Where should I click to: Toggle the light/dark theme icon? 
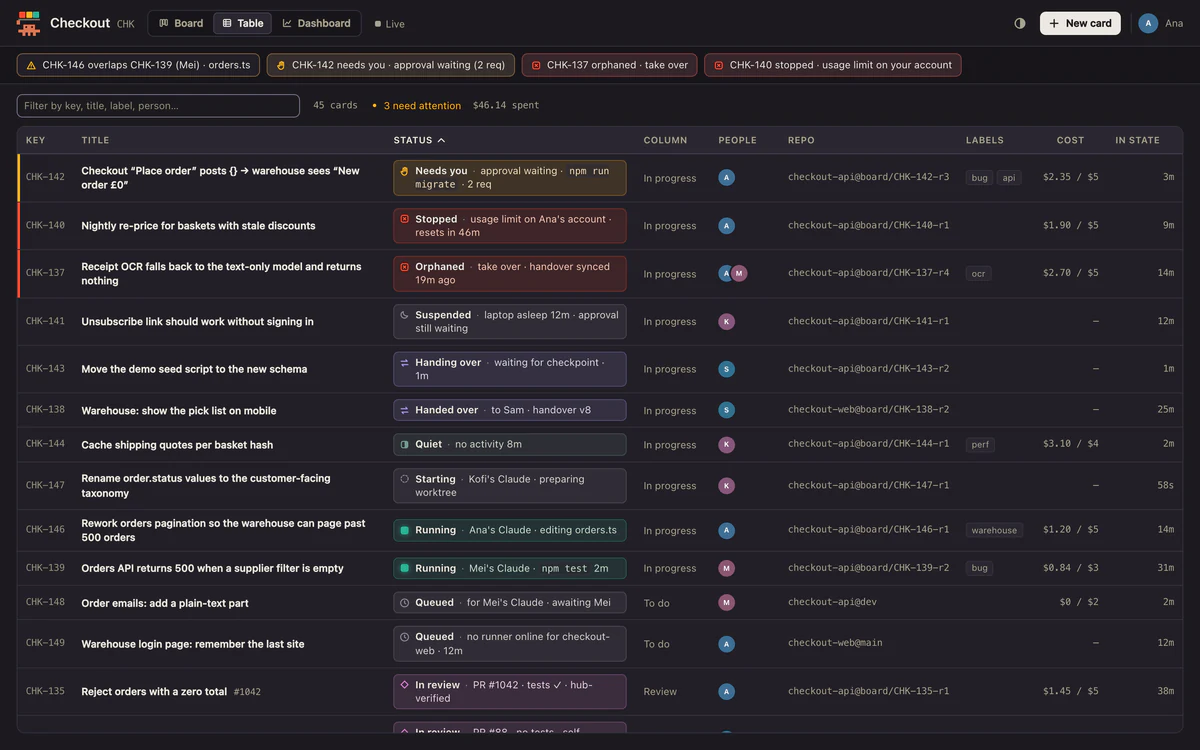(1020, 23)
